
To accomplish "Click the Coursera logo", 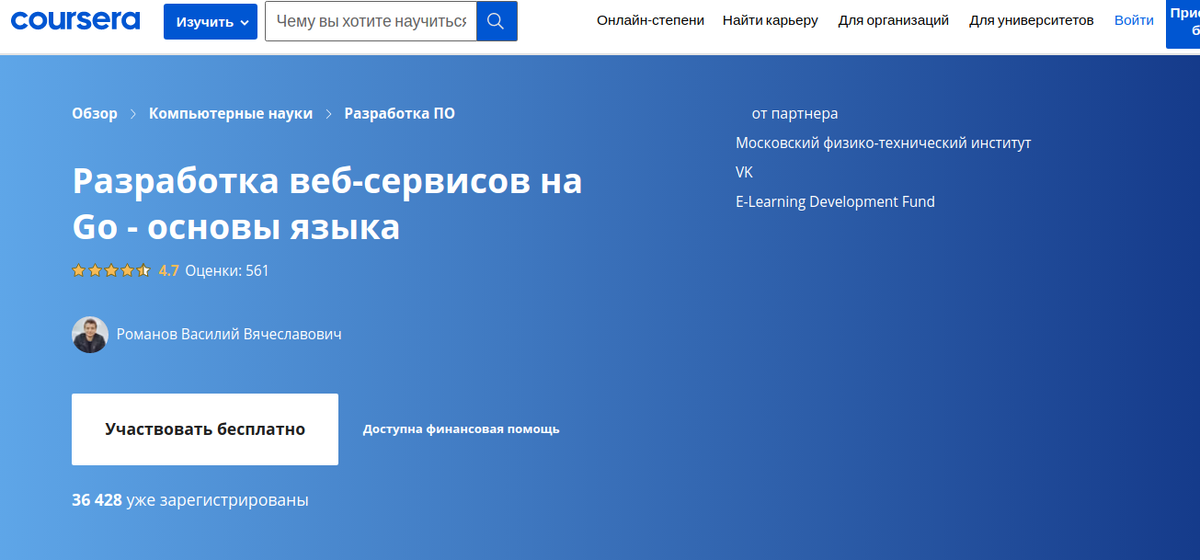I will click(76, 20).
